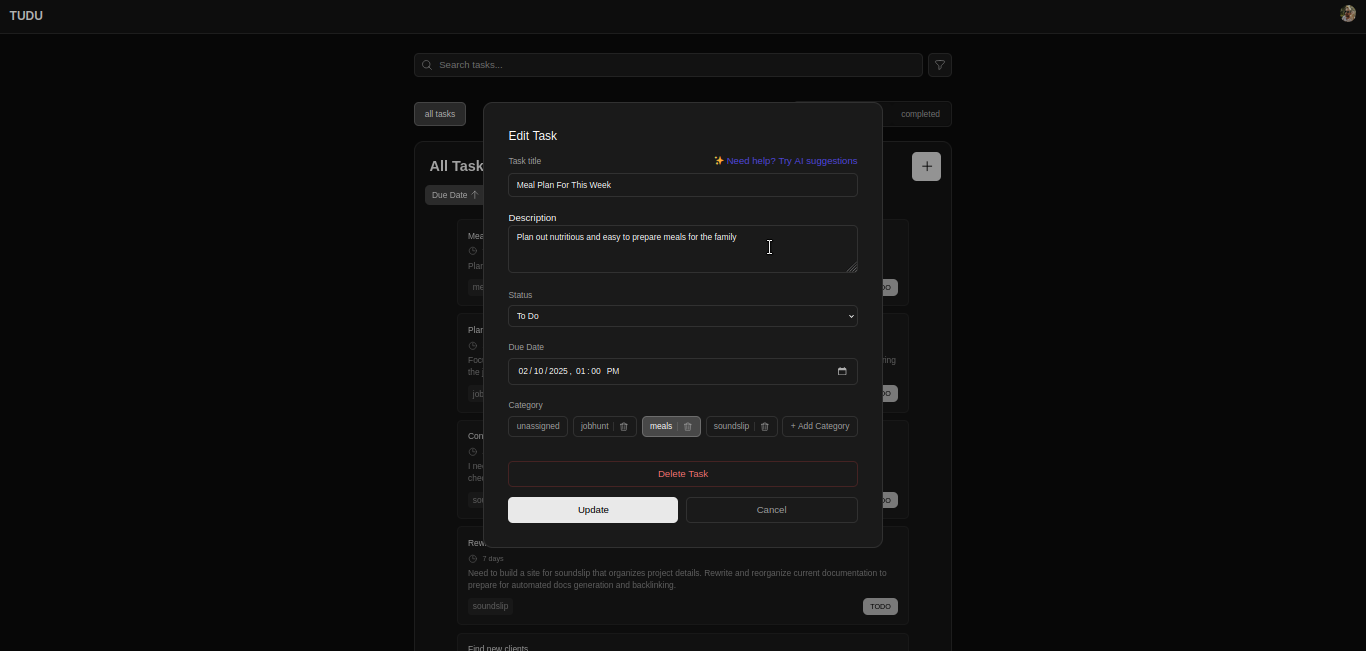Click into the Description text area
Screen dimensions: 1366x651
coord(683,249)
